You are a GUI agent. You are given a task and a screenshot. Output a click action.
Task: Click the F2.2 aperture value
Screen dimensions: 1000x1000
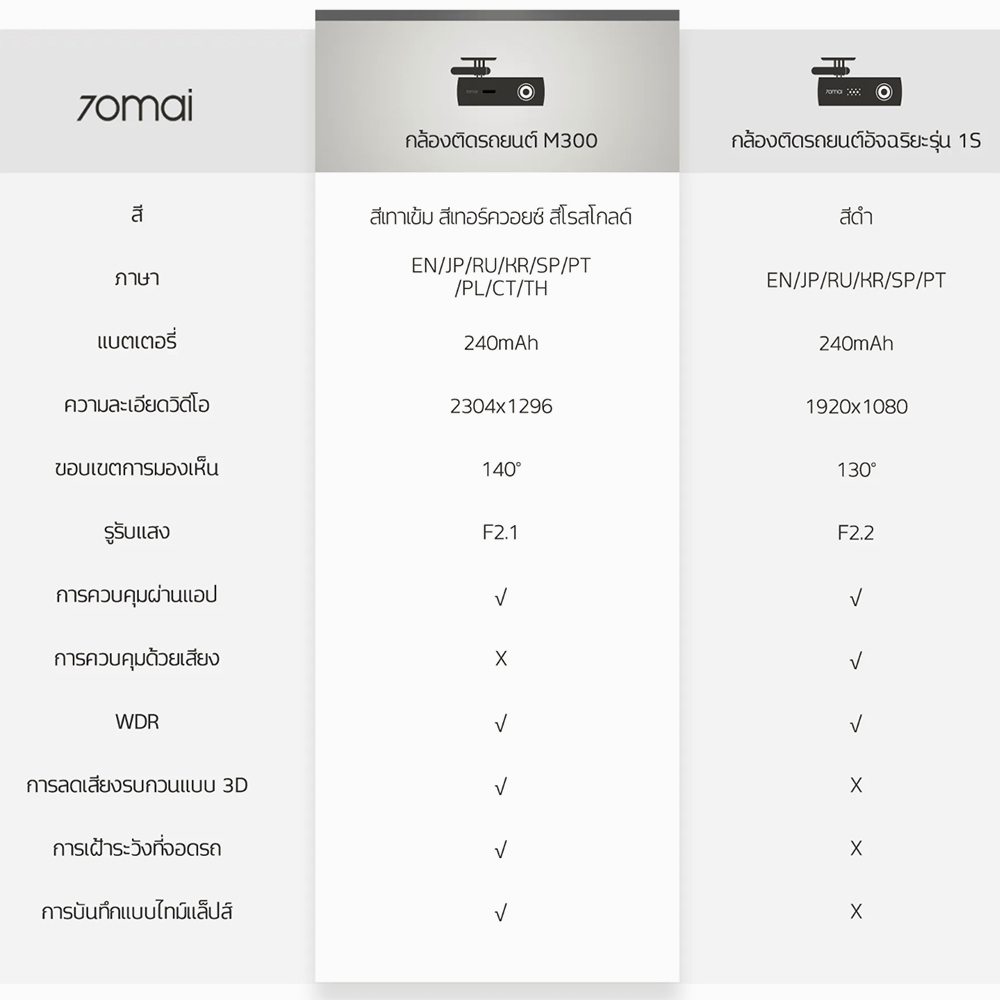click(856, 533)
